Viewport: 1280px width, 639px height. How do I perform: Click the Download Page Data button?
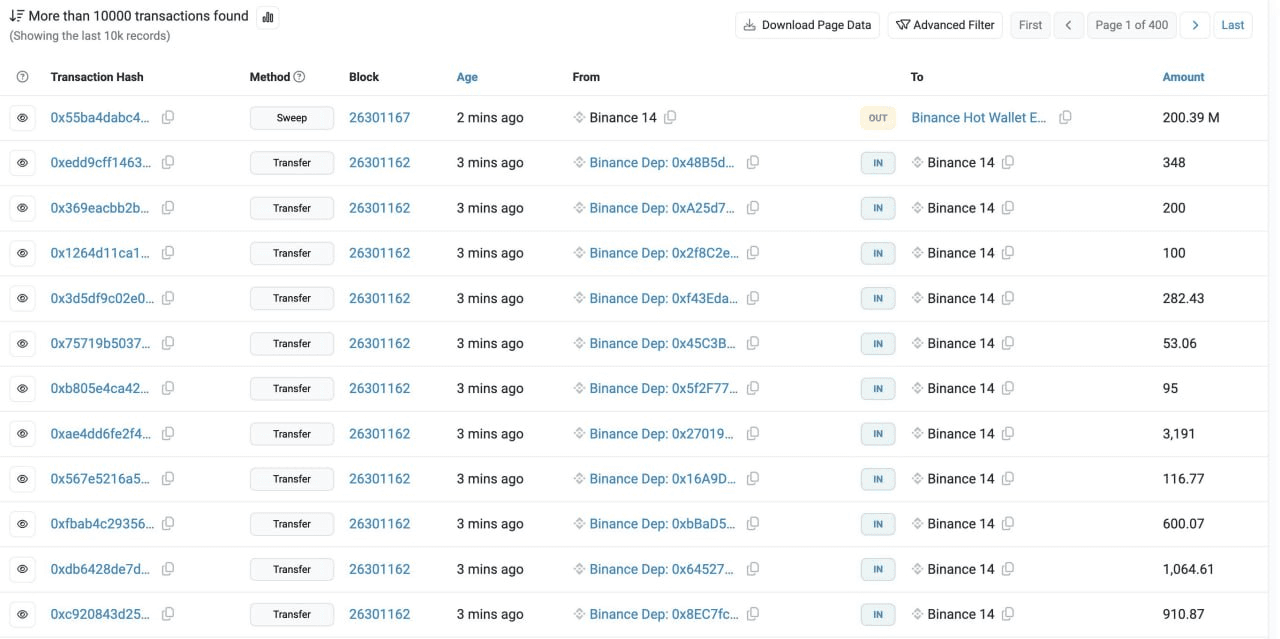coord(807,25)
